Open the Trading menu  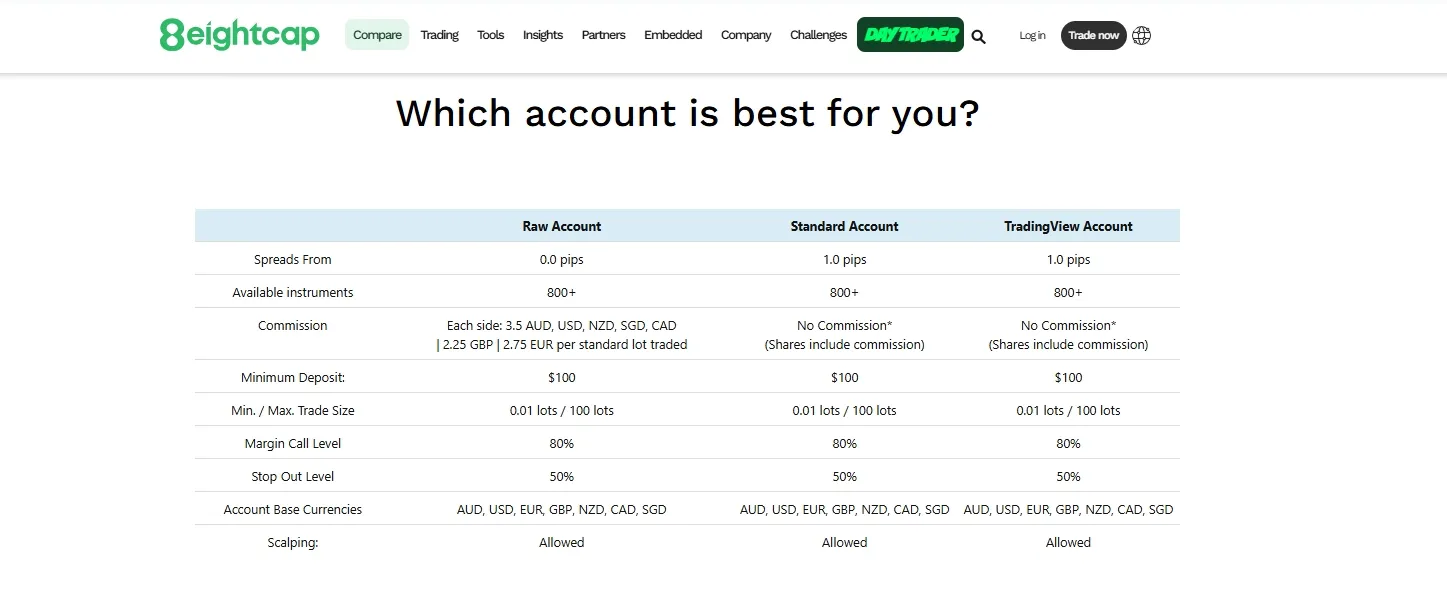pyautogui.click(x=439, y=35)
